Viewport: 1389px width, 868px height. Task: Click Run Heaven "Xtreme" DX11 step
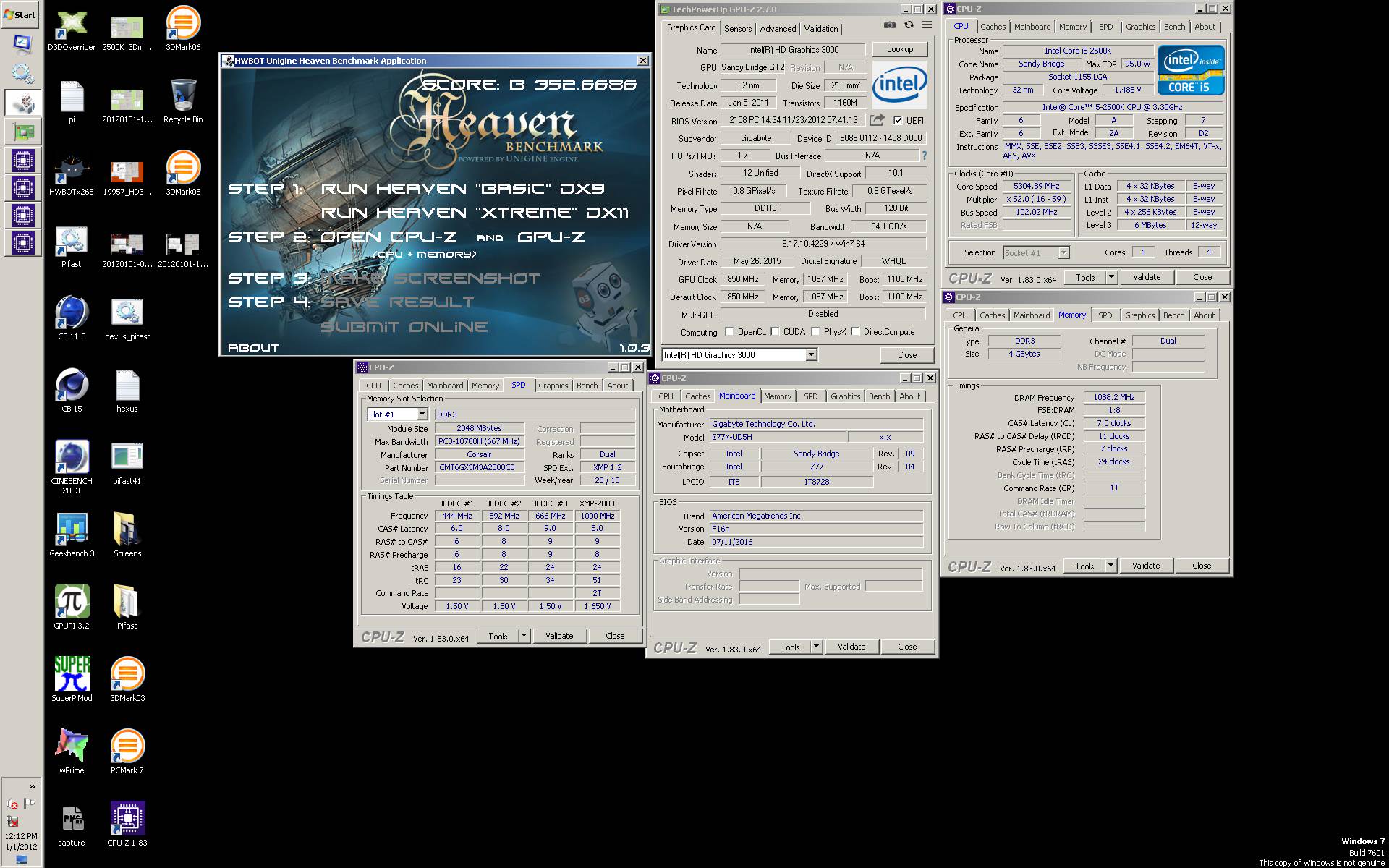[x=475, y=213]
